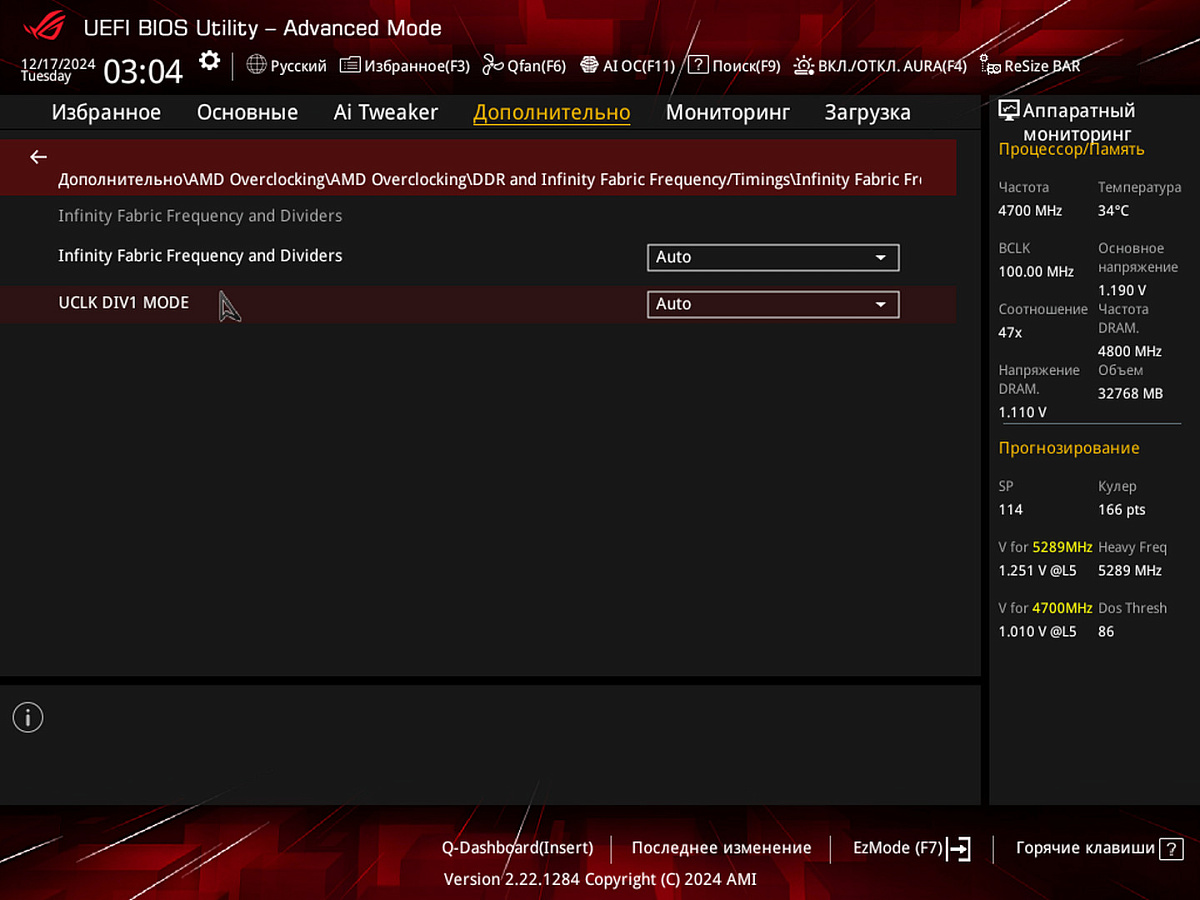Viewport: 1200px width, 900px height.
Task: Show Последнее изменение list
Action: [x=722, y=848]
